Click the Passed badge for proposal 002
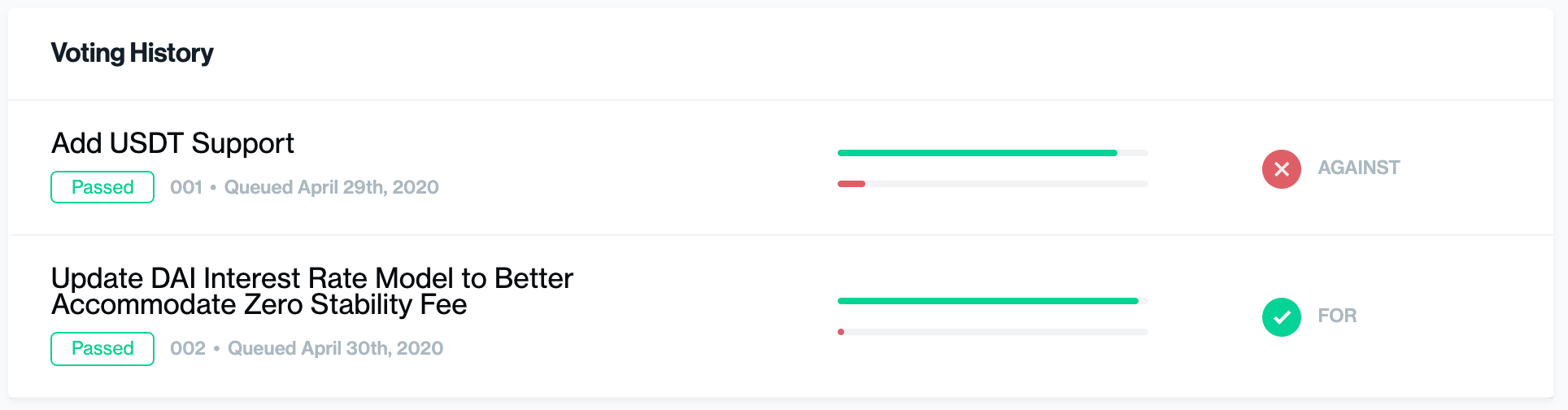The width and height of the screenshot is (1568, 410). 102,349
